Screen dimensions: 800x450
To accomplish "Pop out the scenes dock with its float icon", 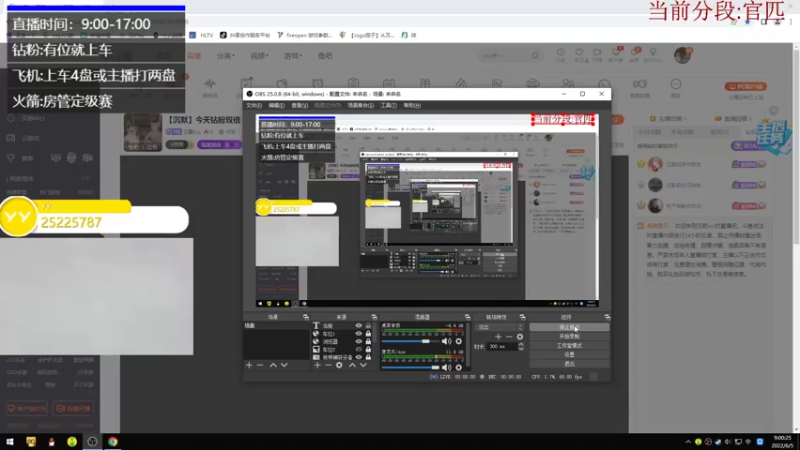I will pos(306,317).
